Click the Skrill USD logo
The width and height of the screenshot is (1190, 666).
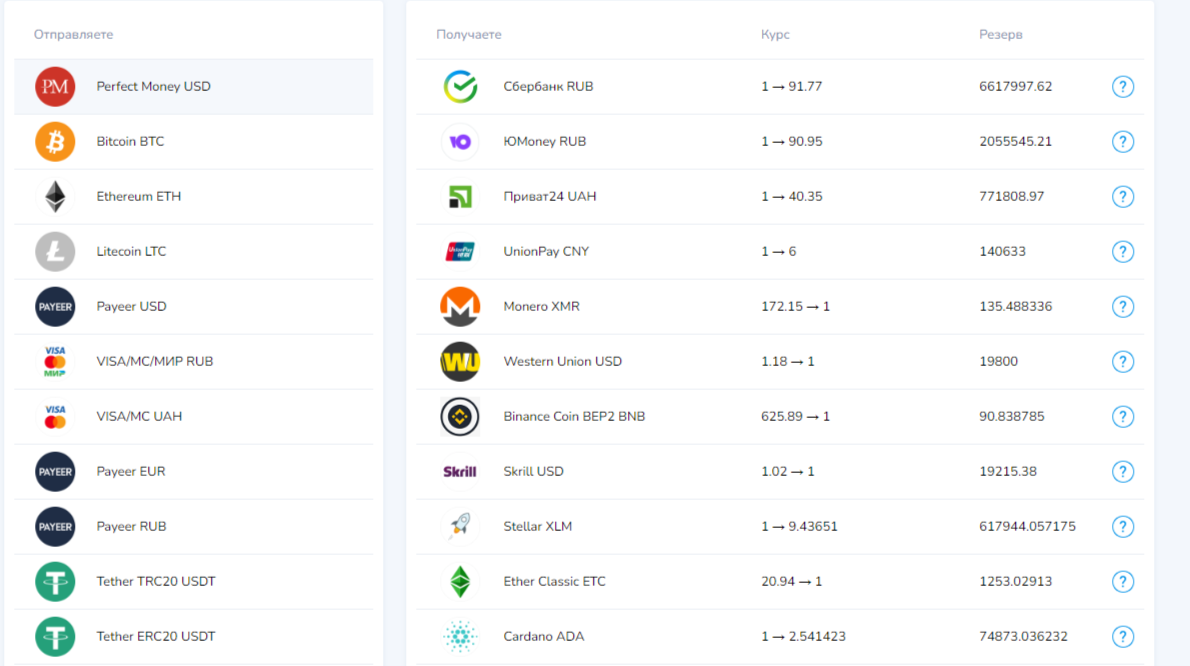460,472
